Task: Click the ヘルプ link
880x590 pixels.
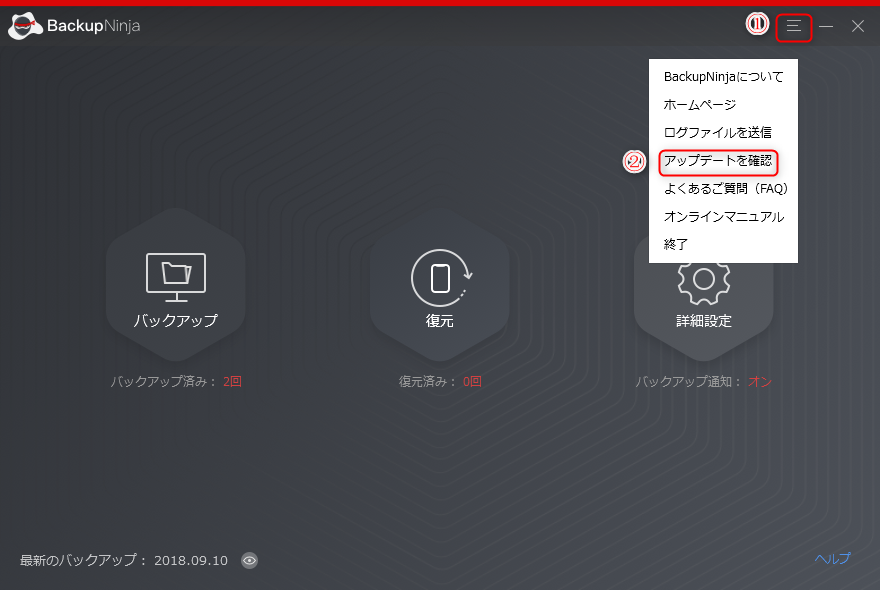Action: [x=833, y=559]
